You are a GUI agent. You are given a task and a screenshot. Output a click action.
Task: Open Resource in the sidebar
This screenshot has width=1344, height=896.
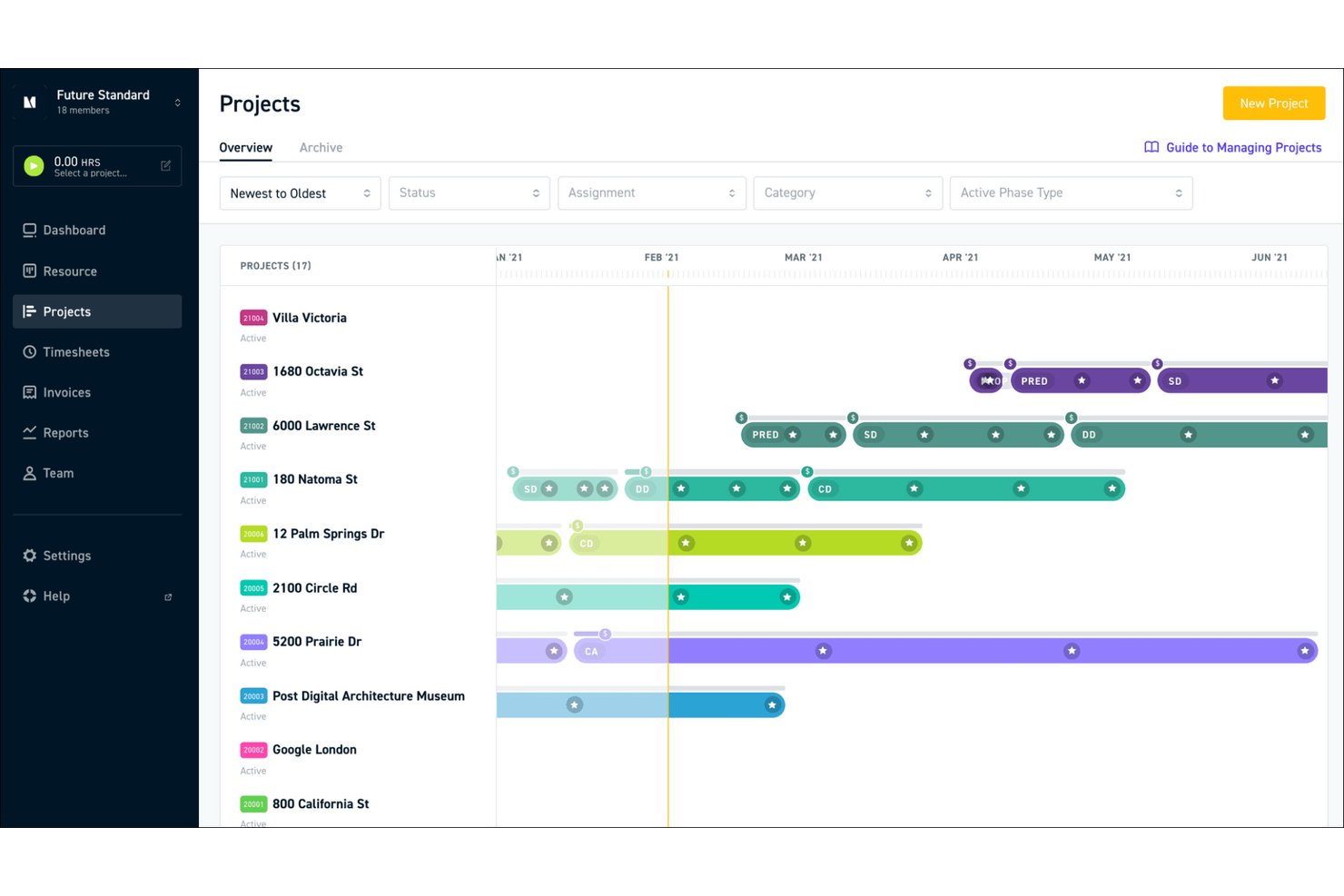click(97, 271)
